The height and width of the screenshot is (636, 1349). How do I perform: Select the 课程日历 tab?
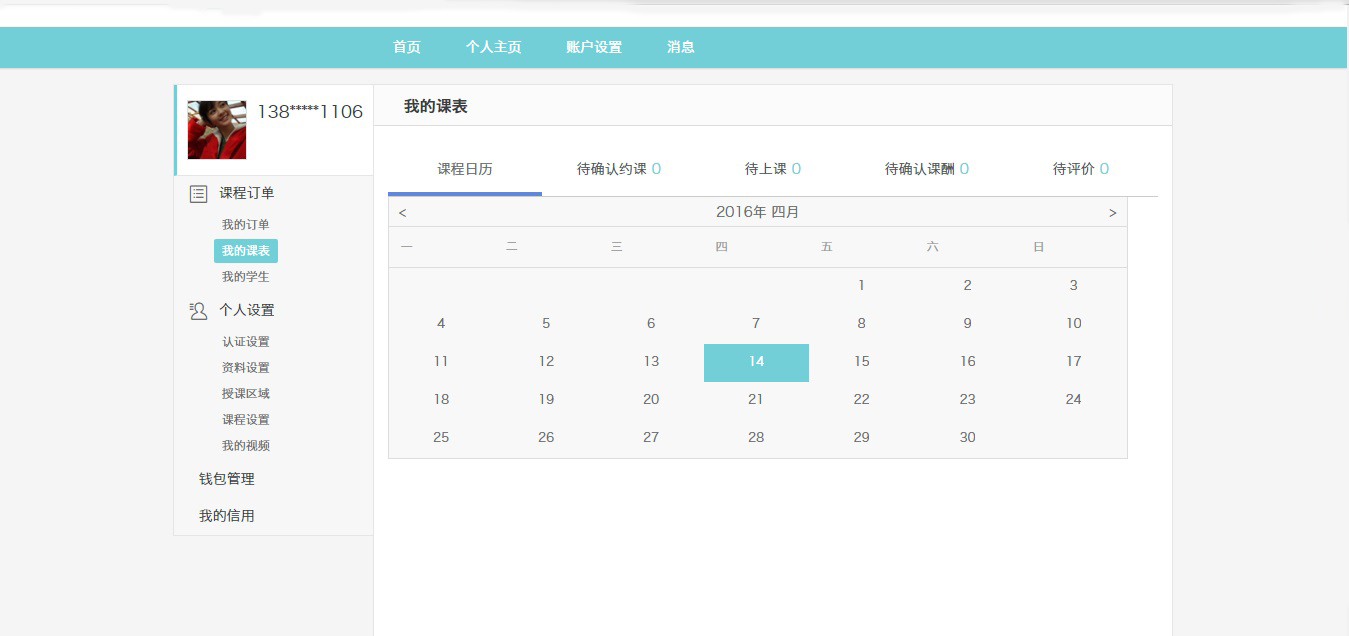(x=464, y=169)
